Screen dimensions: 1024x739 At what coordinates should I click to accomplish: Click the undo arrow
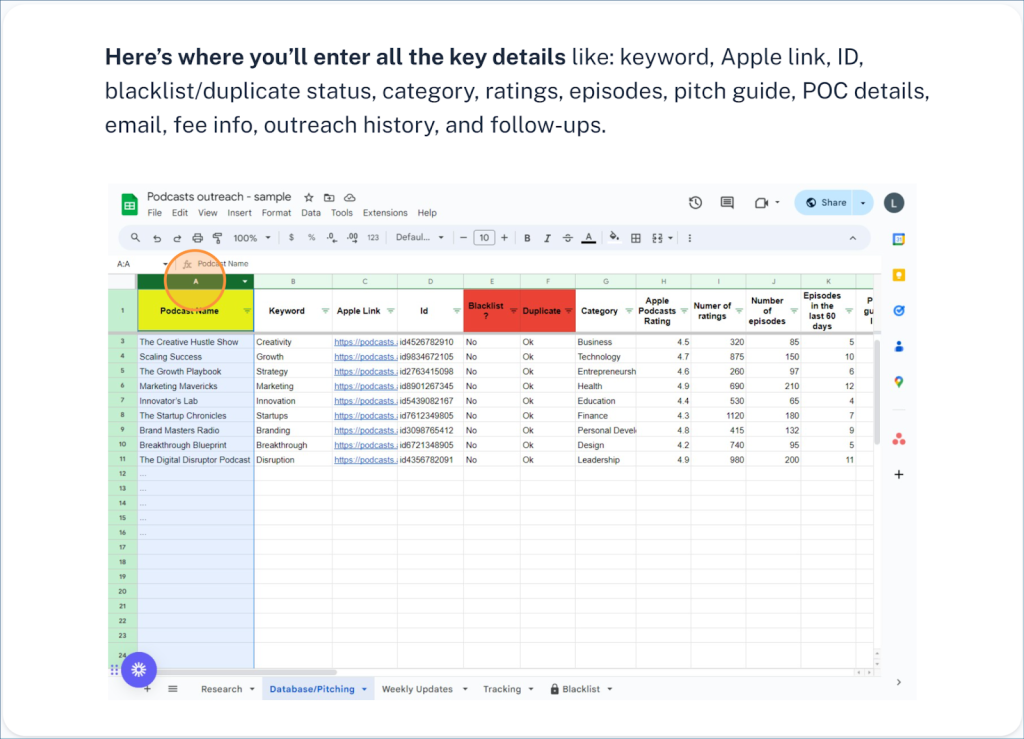click(157, 238)
